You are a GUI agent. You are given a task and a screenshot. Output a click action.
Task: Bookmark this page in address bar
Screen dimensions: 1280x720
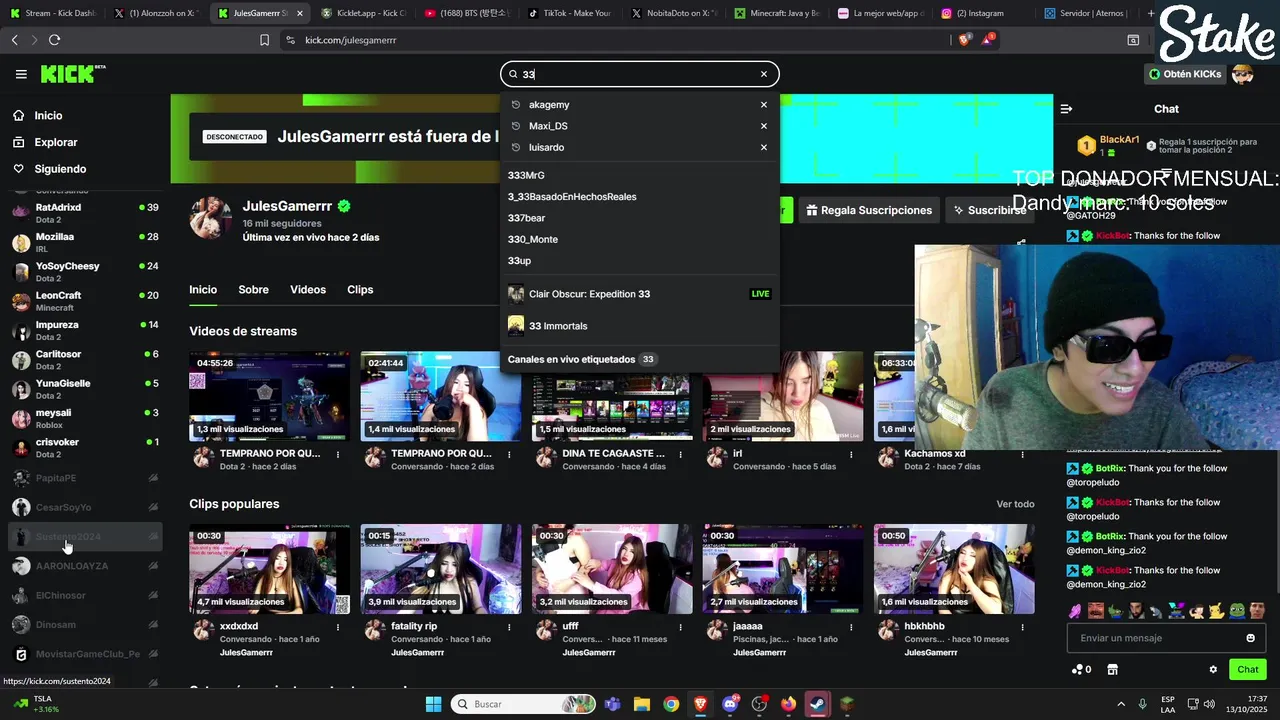coord(264,40)
